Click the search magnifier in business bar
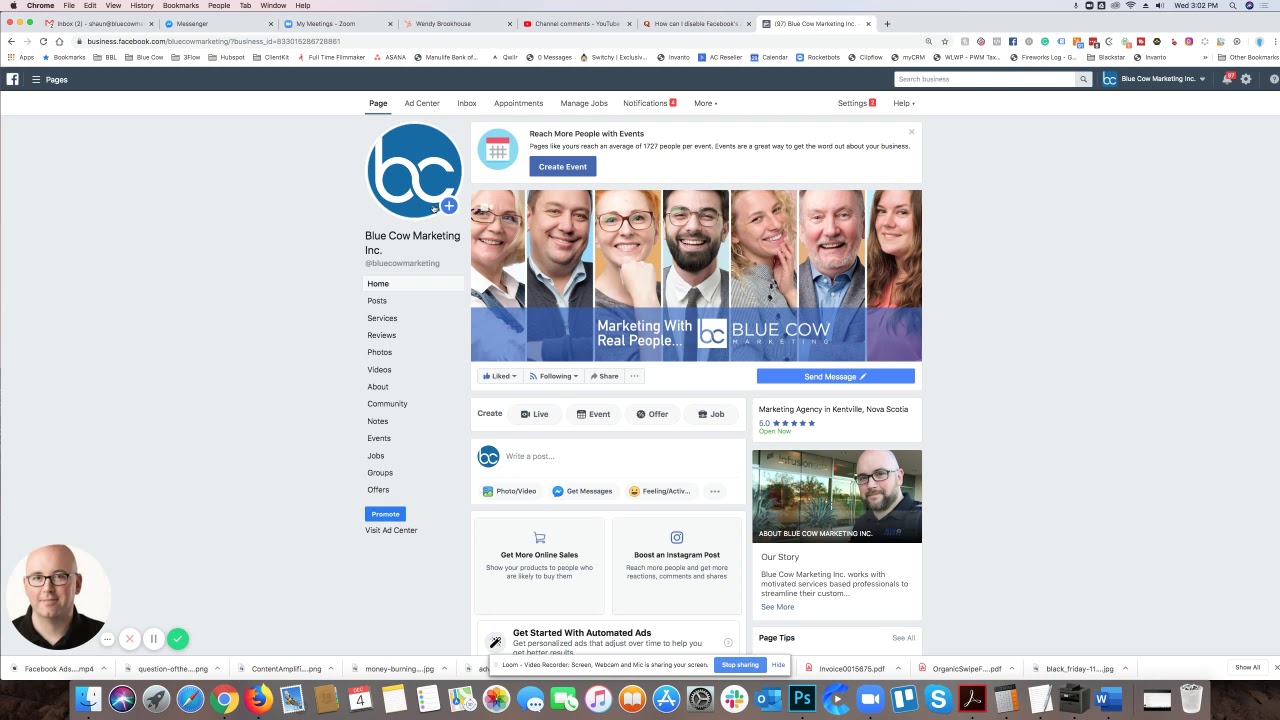Viewport: 1280px width, 720px height. [x=1083, y=79]
